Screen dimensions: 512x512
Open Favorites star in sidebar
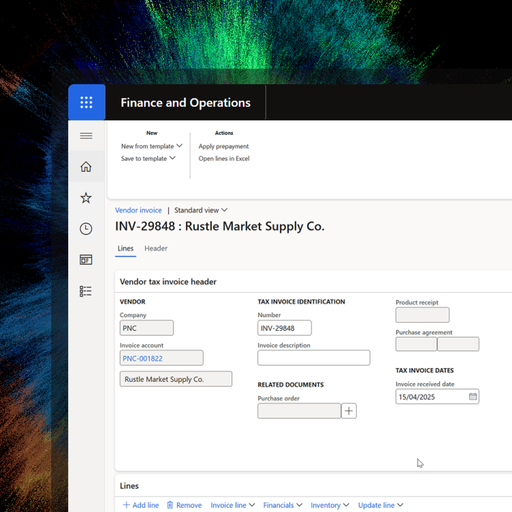click(86, 198)
